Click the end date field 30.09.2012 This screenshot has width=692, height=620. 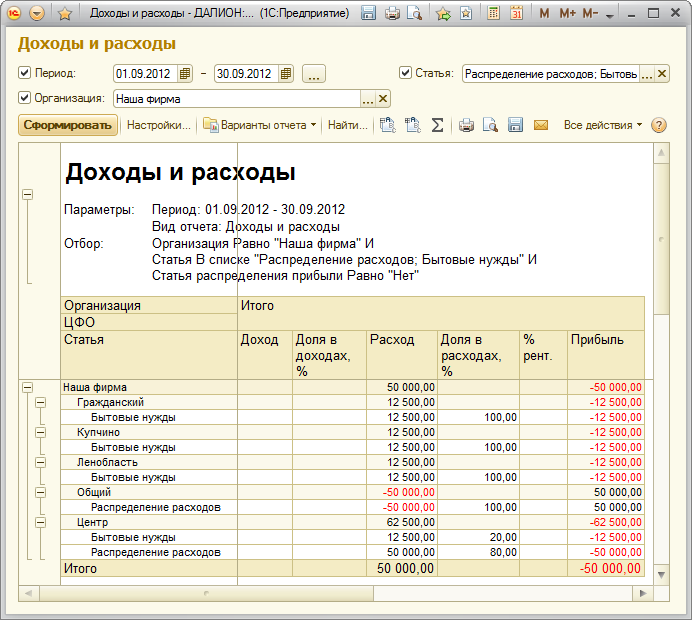pos(246,74)
